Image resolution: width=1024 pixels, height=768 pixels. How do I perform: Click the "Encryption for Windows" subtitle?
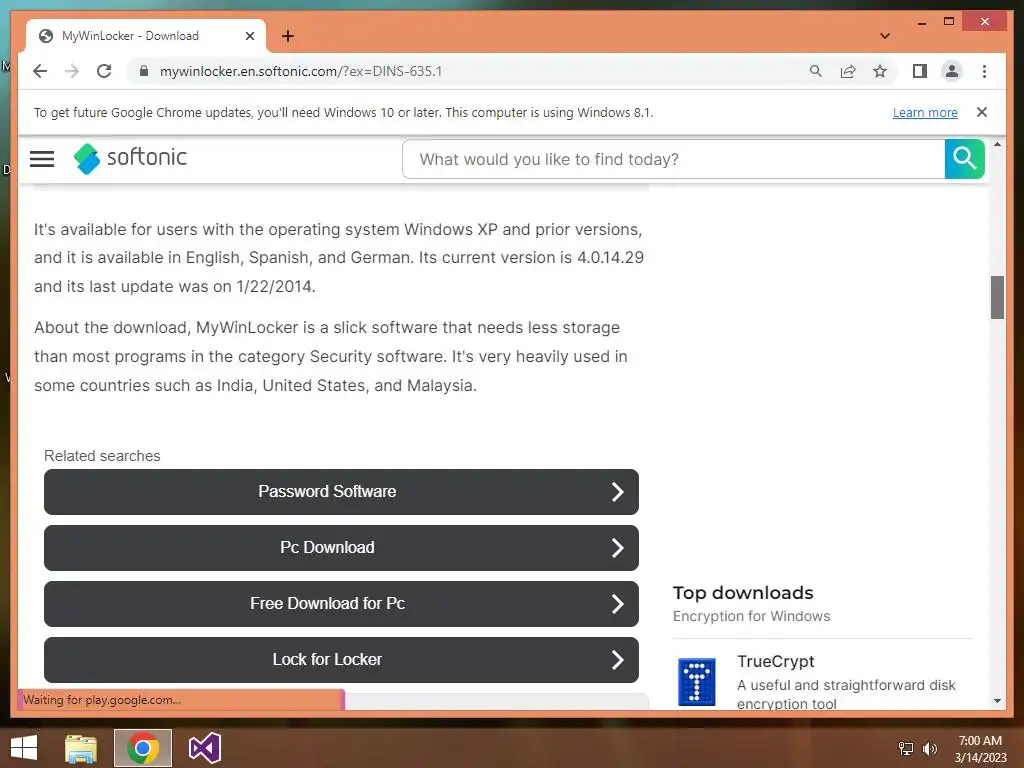point(752,616)
